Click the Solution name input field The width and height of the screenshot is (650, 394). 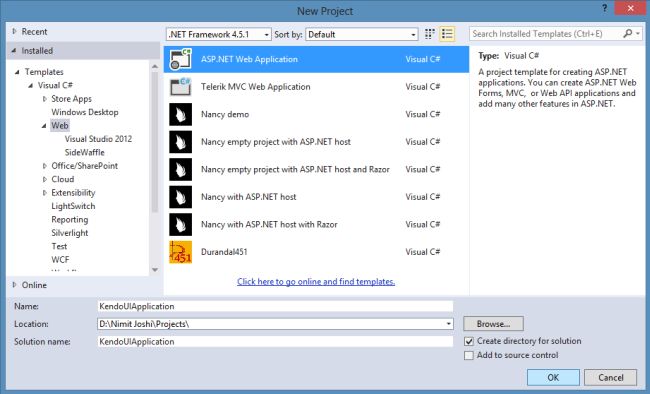click(x=275, y=342)
